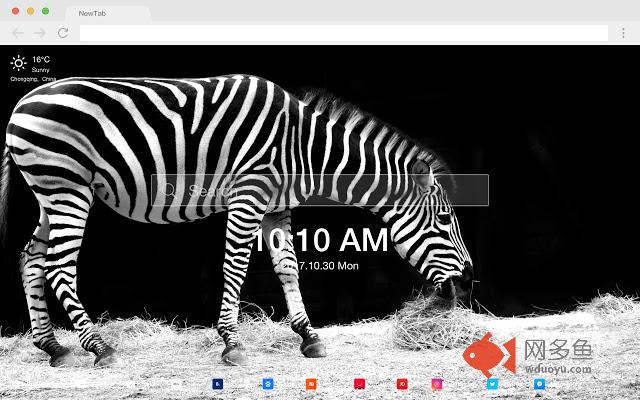The image size is (640, 400).
Task: Click the 2017.10.30 Mon date text
Action: [x=321, y=266]
